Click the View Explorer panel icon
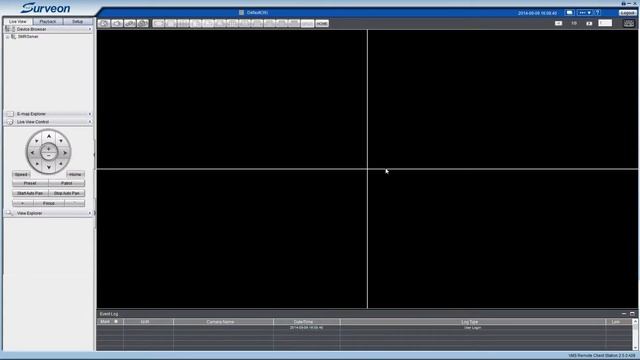This screenshot has height=360, width=640. 9,213
